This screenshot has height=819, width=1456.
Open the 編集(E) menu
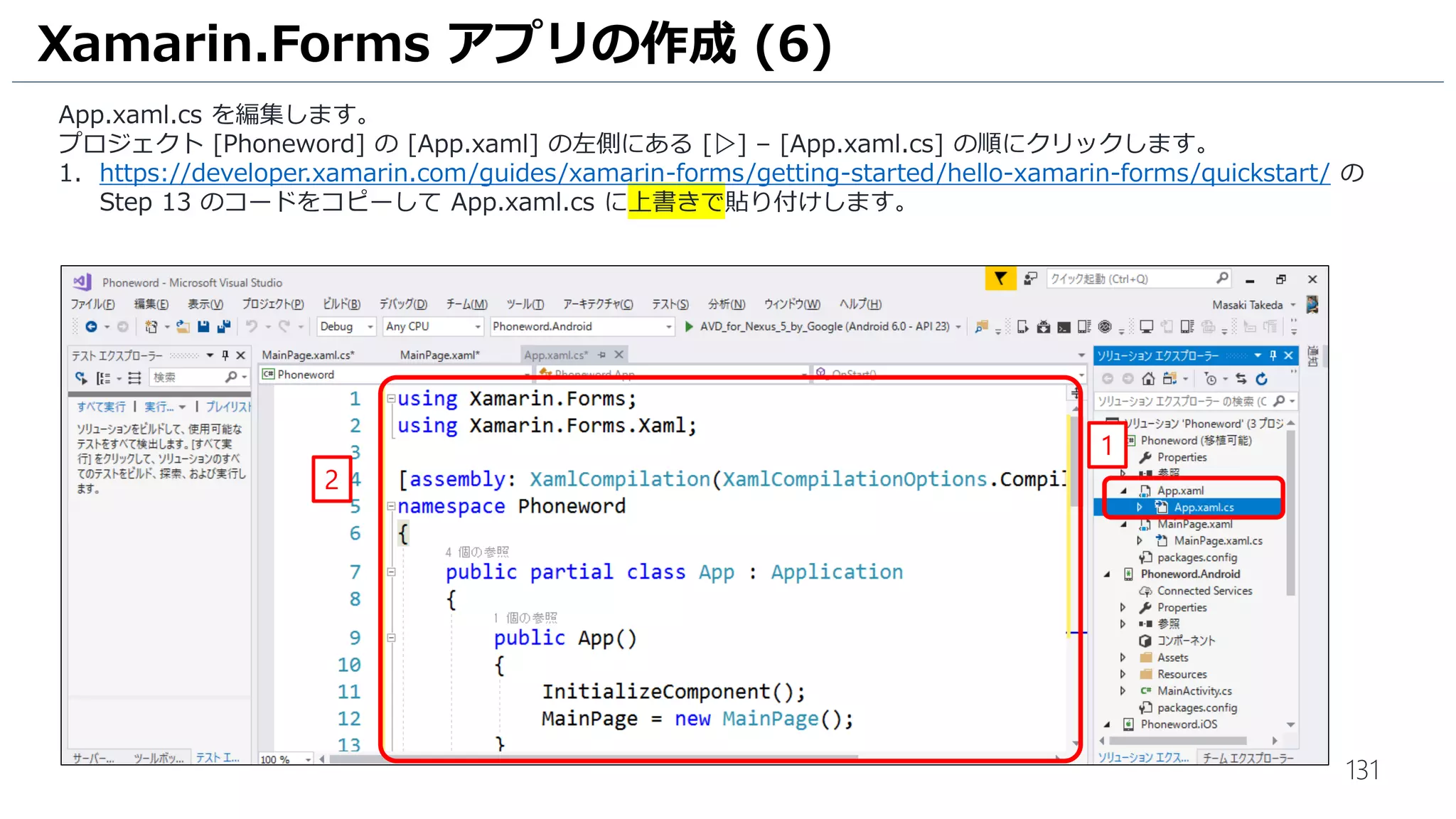coord(151,304)
